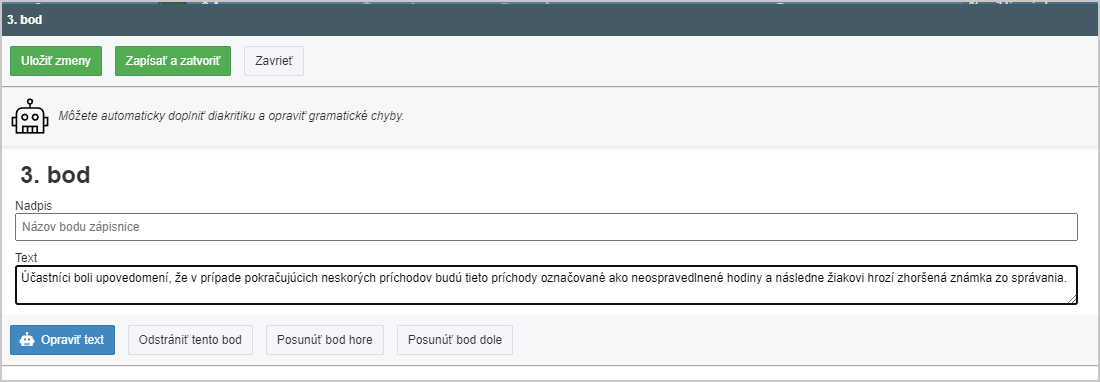Image resolution: width=1100 pixels, height=382 pixels.
Task: Click the large robot icon in info bar
Action: click(x=29, y=116)
